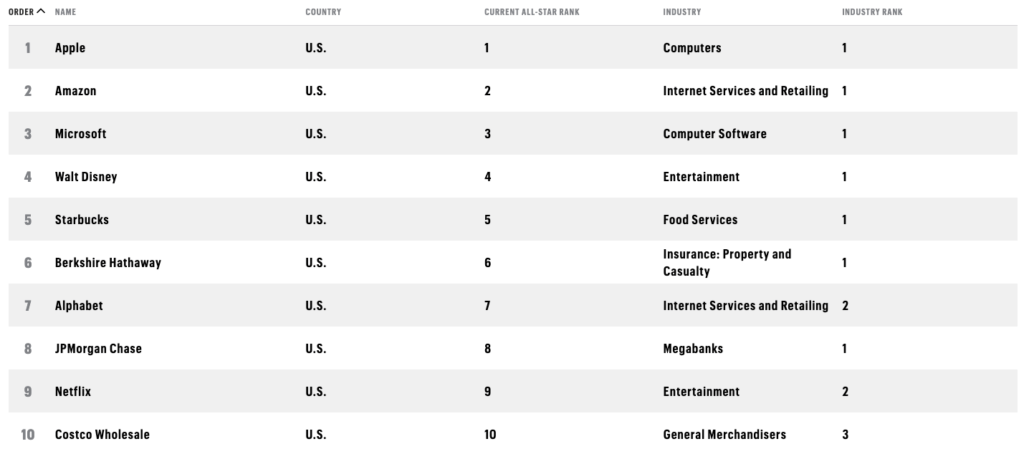1024x459 pixels.
Task: Sort table by INDUSTRY RANK header
Action: pos(872,12)
